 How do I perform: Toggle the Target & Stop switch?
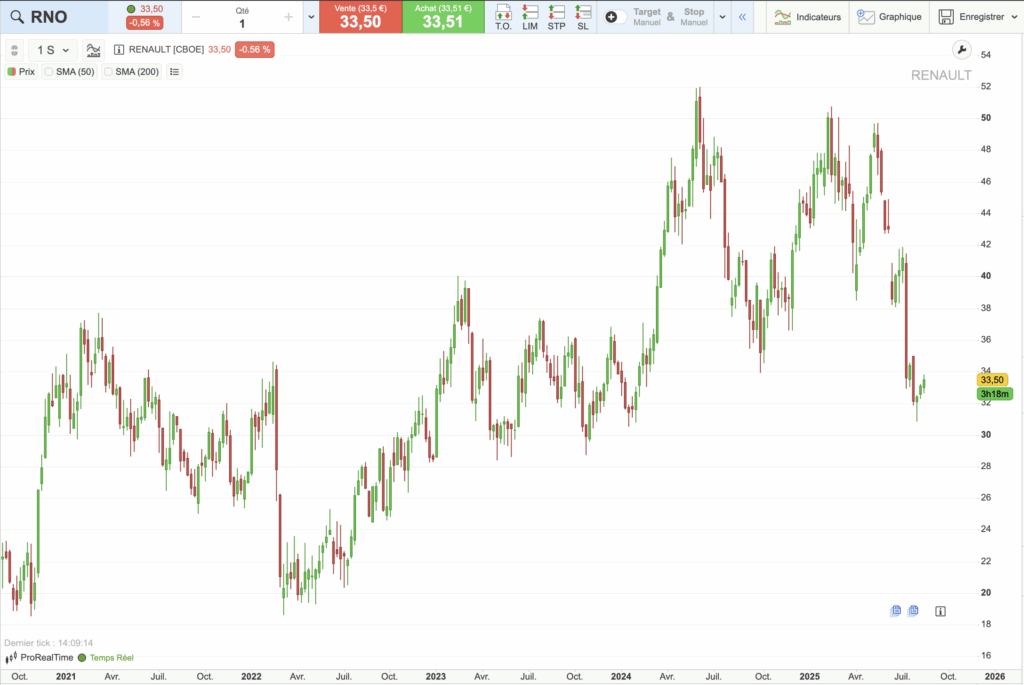click(617, 17)
